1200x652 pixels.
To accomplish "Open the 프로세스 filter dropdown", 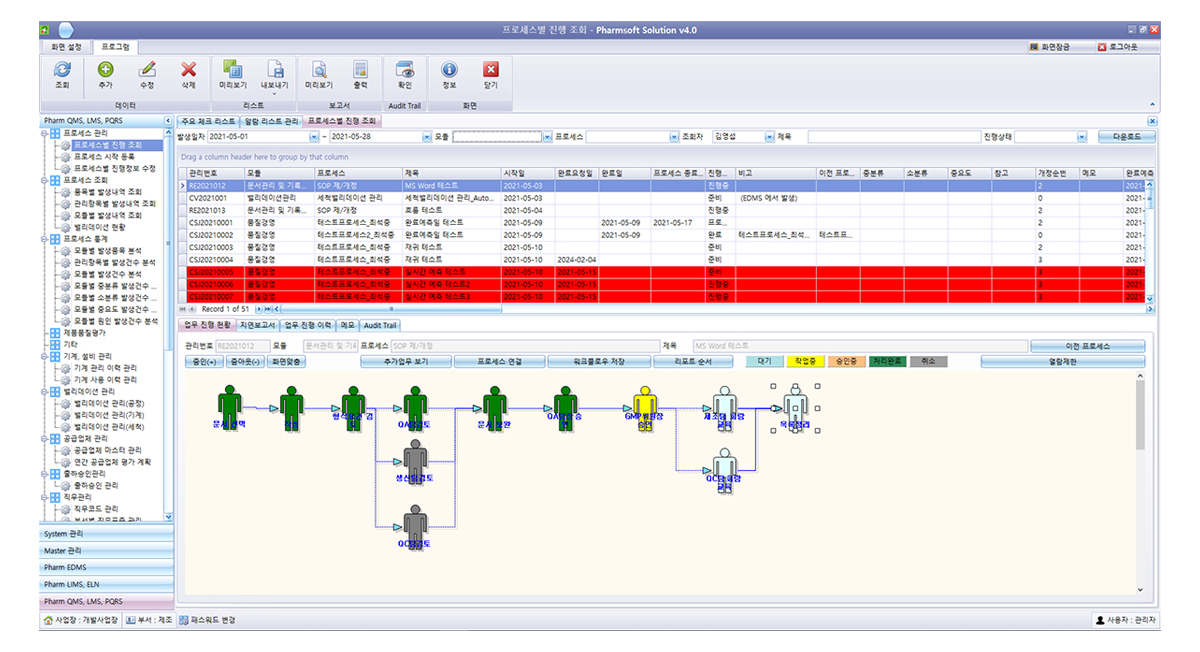I will click(673, 136).
